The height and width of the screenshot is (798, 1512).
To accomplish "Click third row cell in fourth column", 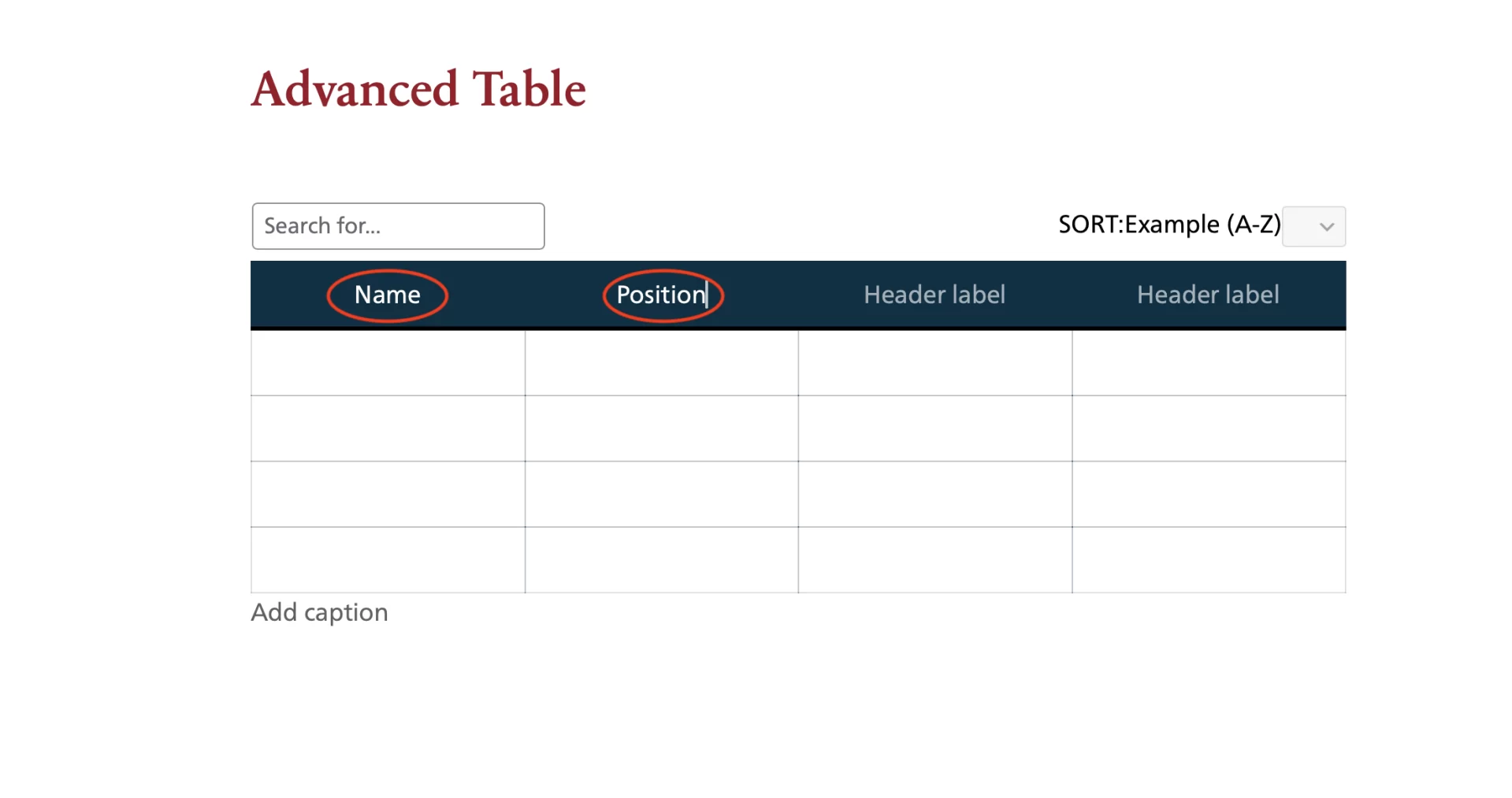I will point(1209,494).
